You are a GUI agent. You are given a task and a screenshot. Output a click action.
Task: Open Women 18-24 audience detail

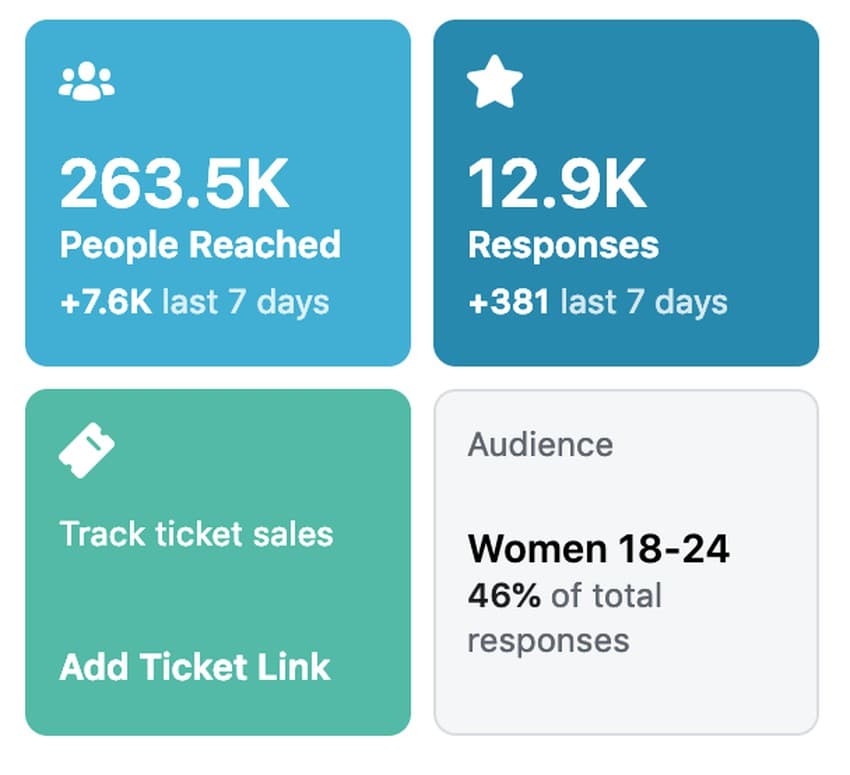click(x=598, y=549)
